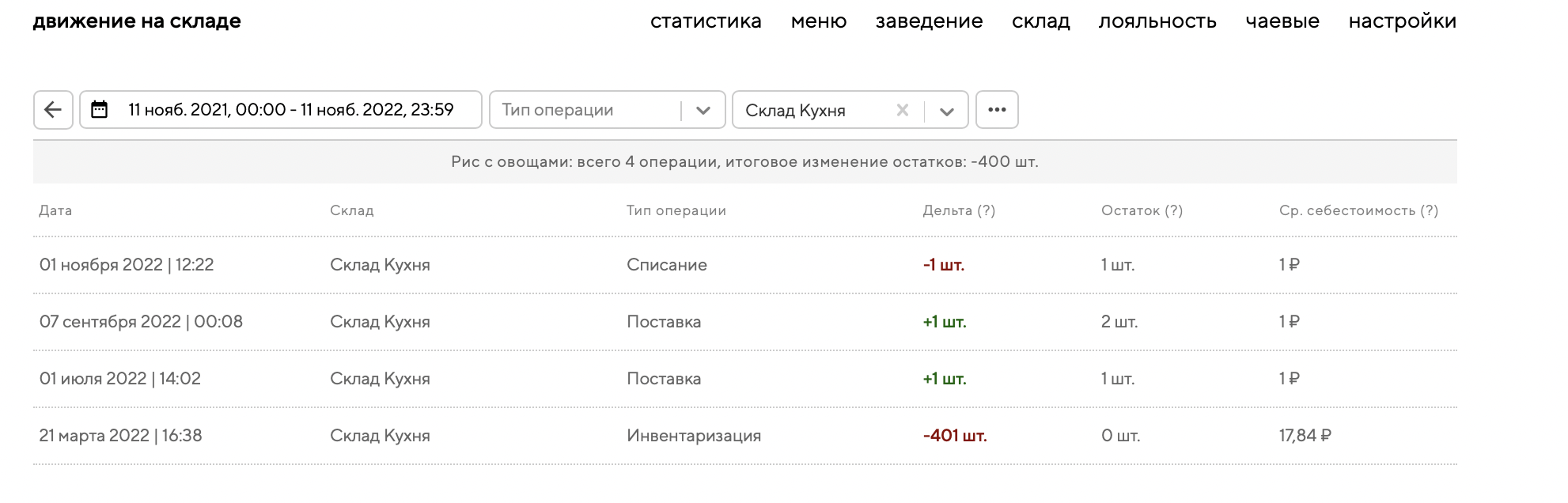Open настройки in top navigation

pyautogui.click(x=1402, y=21)
